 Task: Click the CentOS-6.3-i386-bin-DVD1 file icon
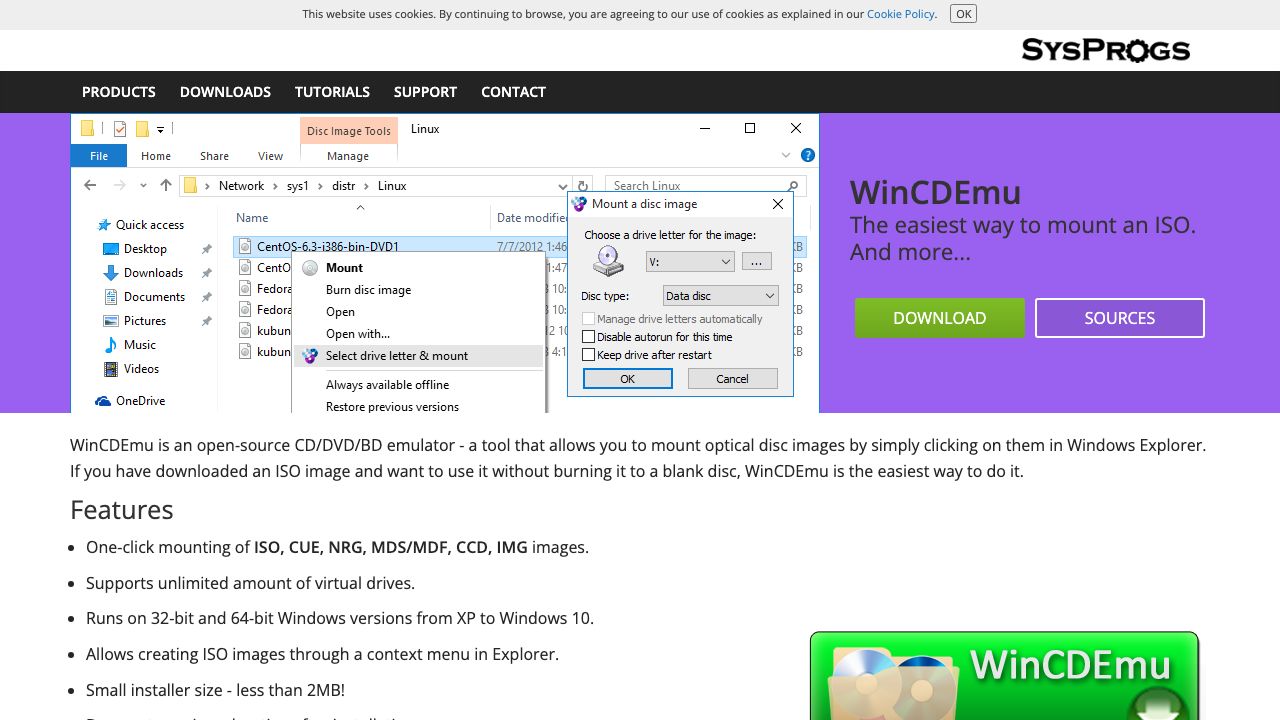(245, 246)
